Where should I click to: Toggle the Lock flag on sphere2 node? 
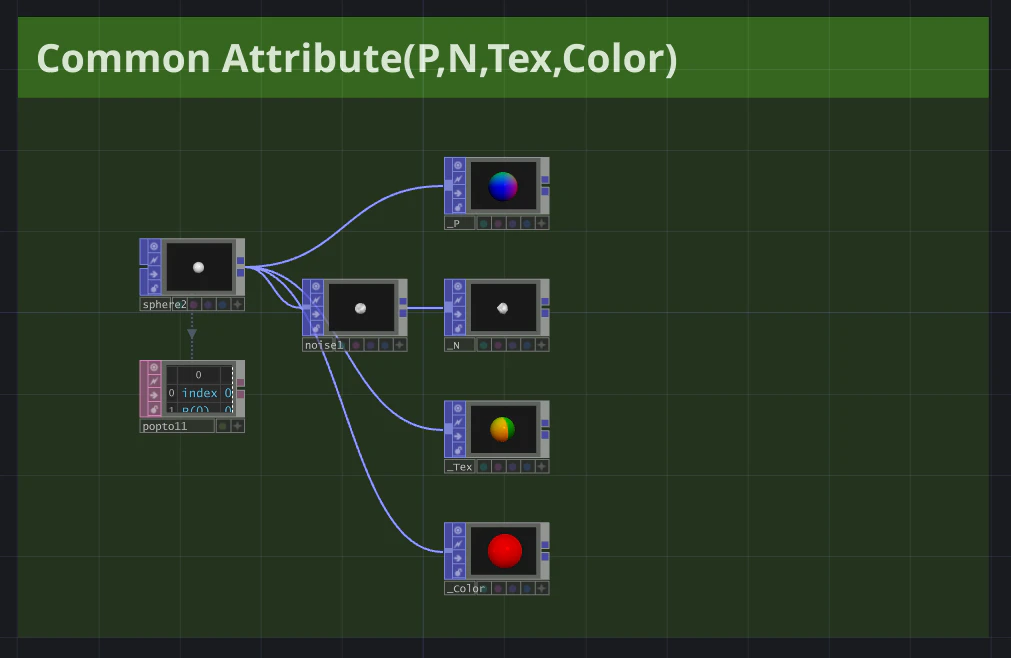(153, 287)
